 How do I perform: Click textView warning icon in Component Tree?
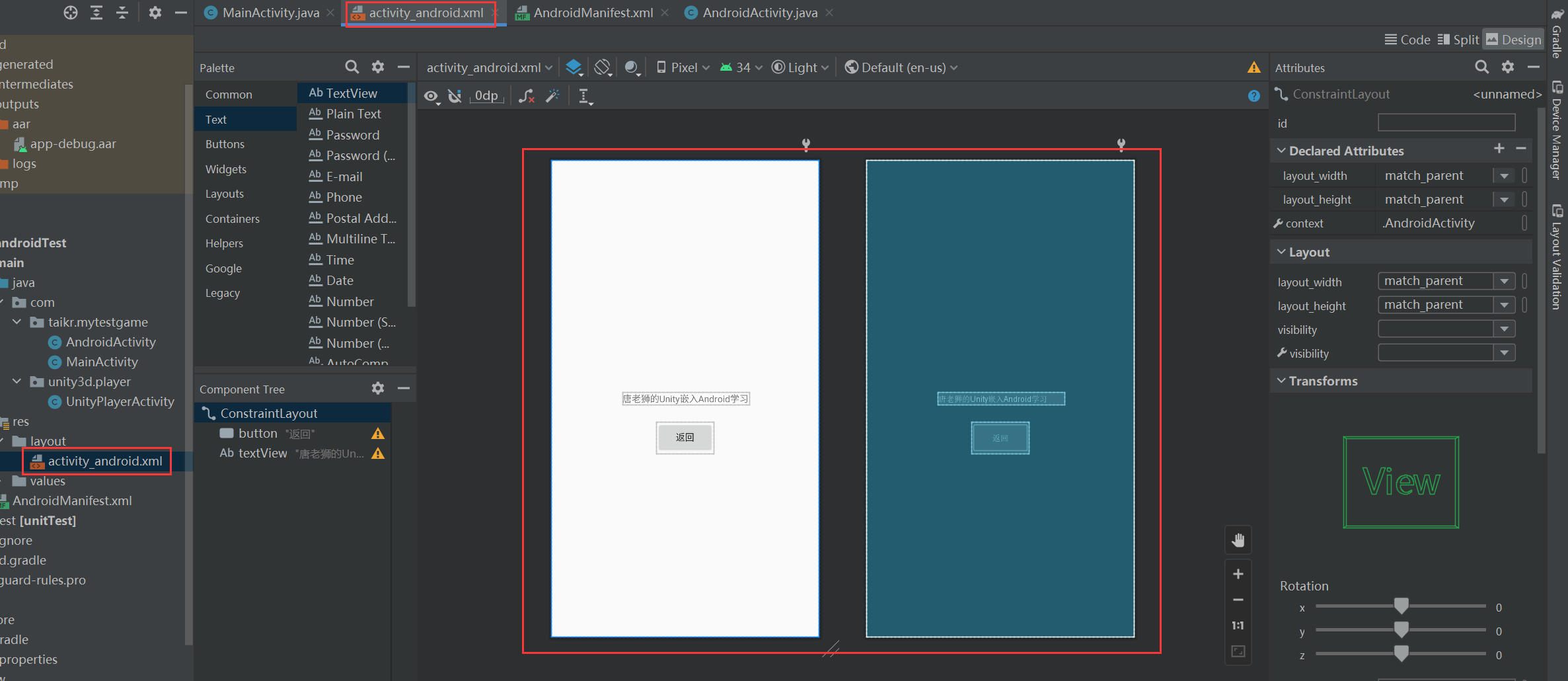378,454
